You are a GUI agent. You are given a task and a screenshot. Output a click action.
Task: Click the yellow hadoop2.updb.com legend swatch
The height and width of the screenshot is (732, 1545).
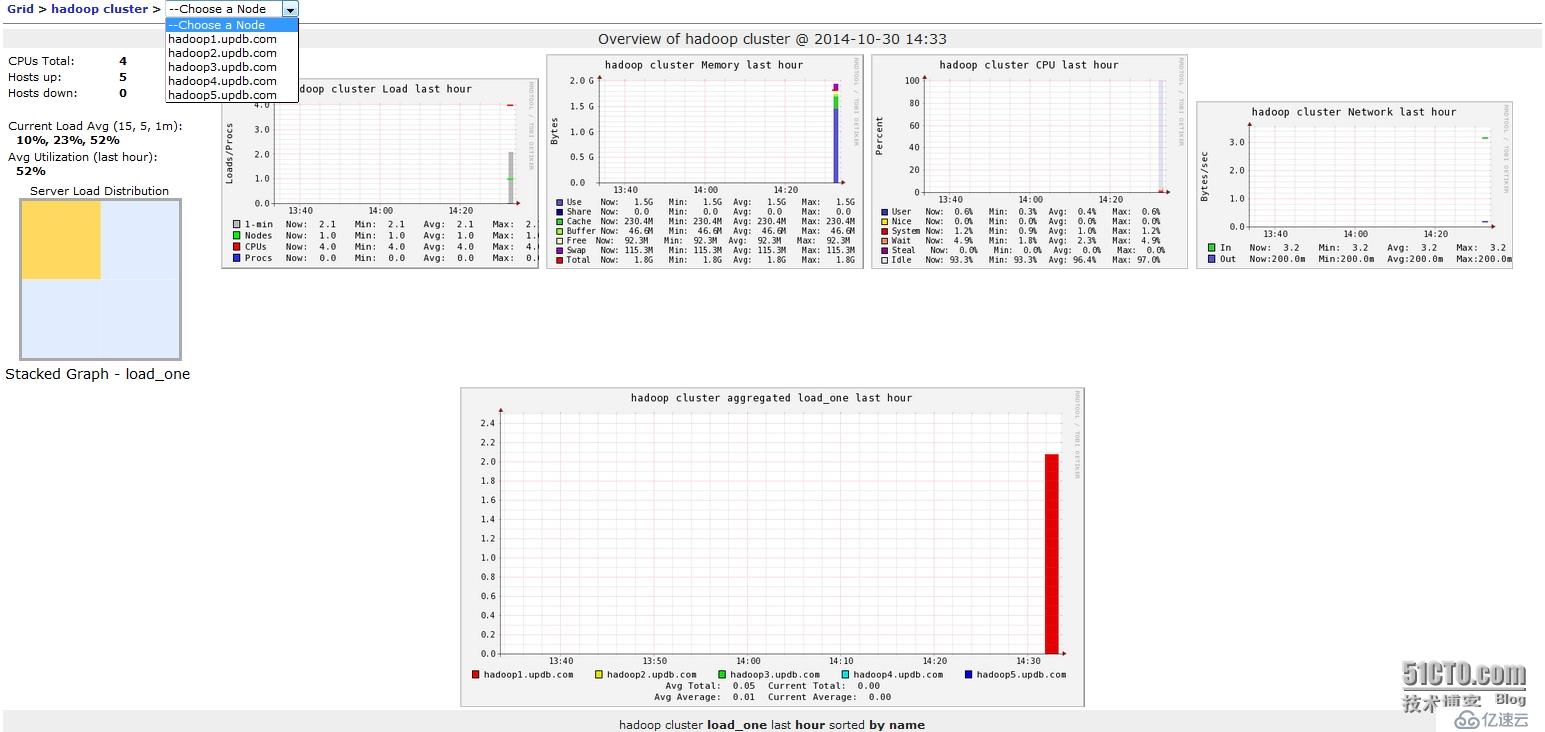tap(599, 675)
